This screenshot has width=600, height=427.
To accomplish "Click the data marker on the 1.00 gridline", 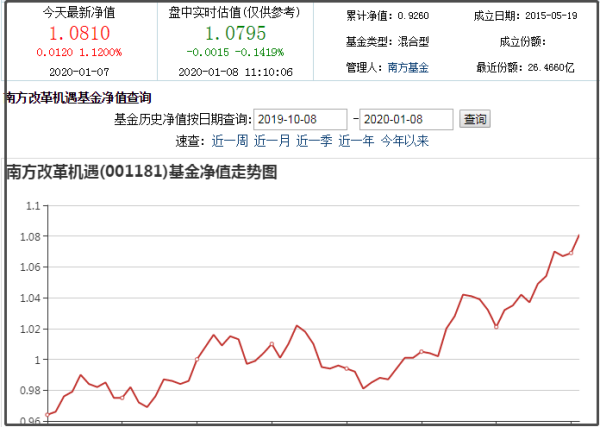I will 196,359.
